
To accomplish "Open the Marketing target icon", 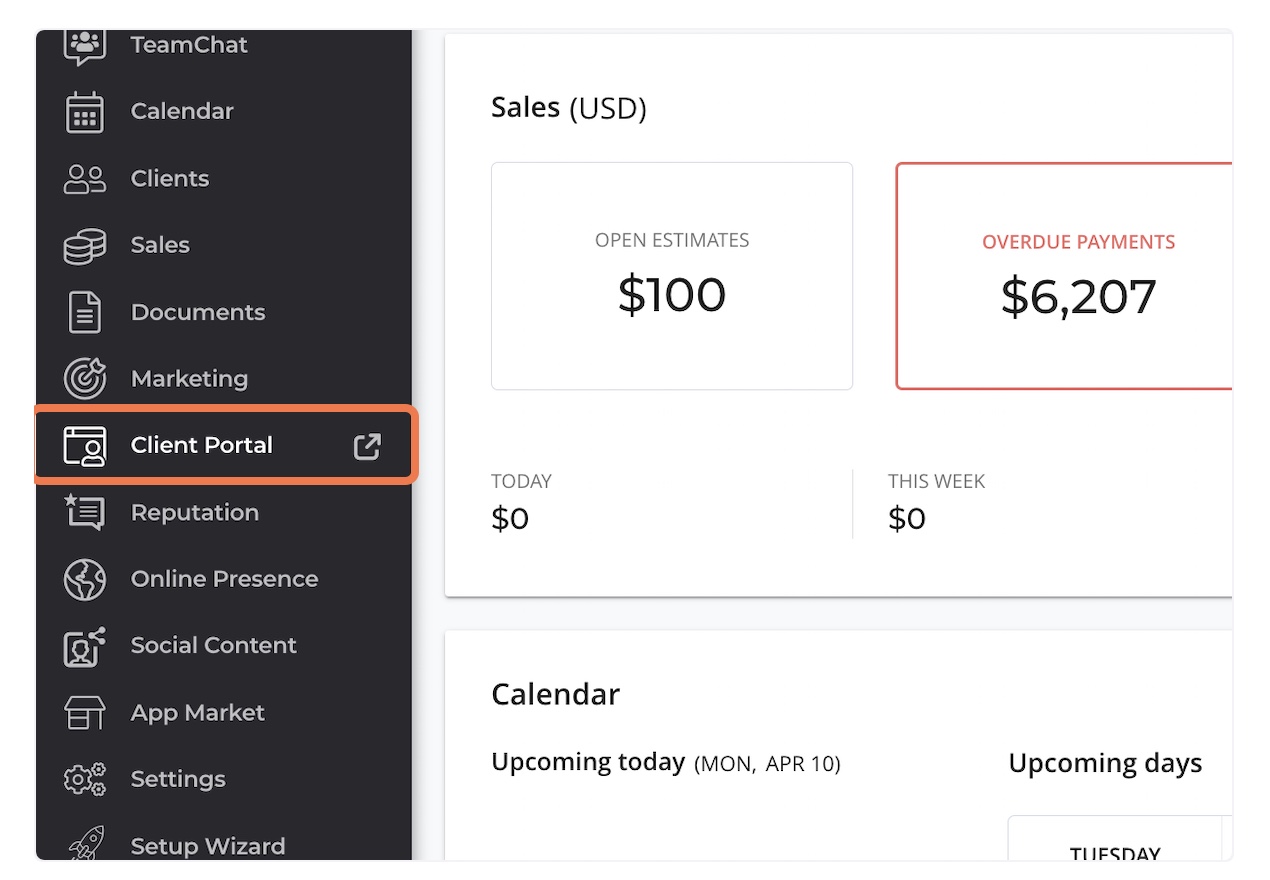I will [x=84, y=379].
